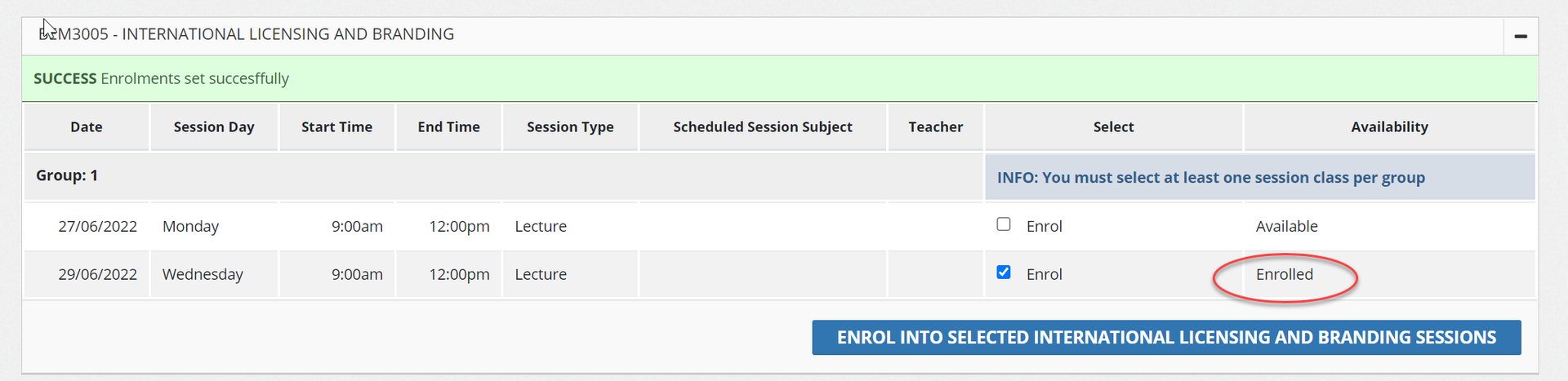
Task: Select the 27/06/2022 date cell
Action: (97, 227)
